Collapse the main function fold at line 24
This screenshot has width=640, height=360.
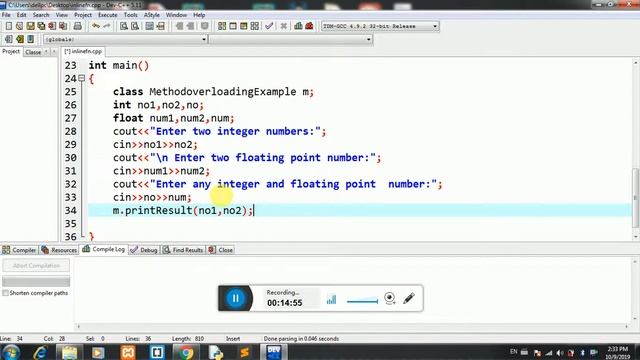pyautogui.click(x=82, y=78)
